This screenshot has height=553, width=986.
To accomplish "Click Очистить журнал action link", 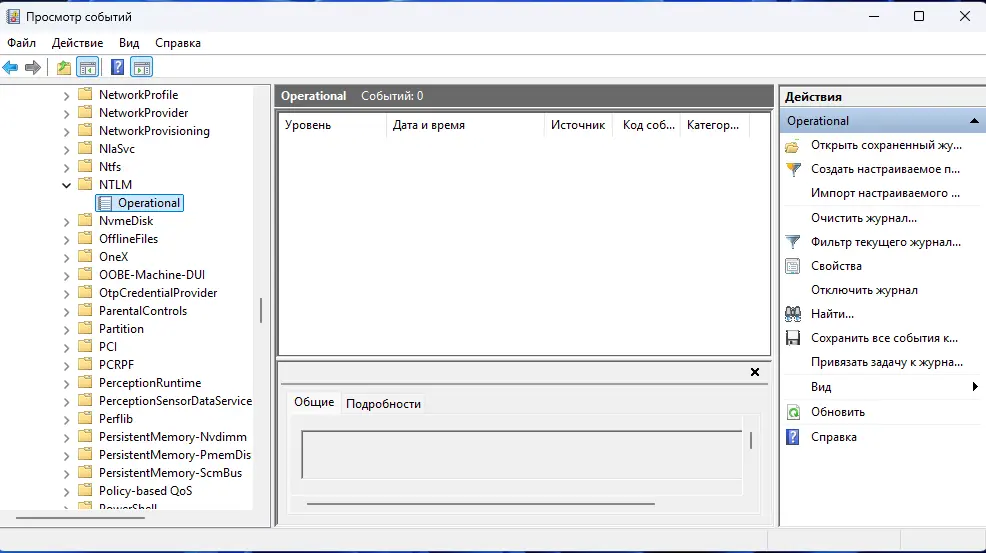I will coord(864,218).
